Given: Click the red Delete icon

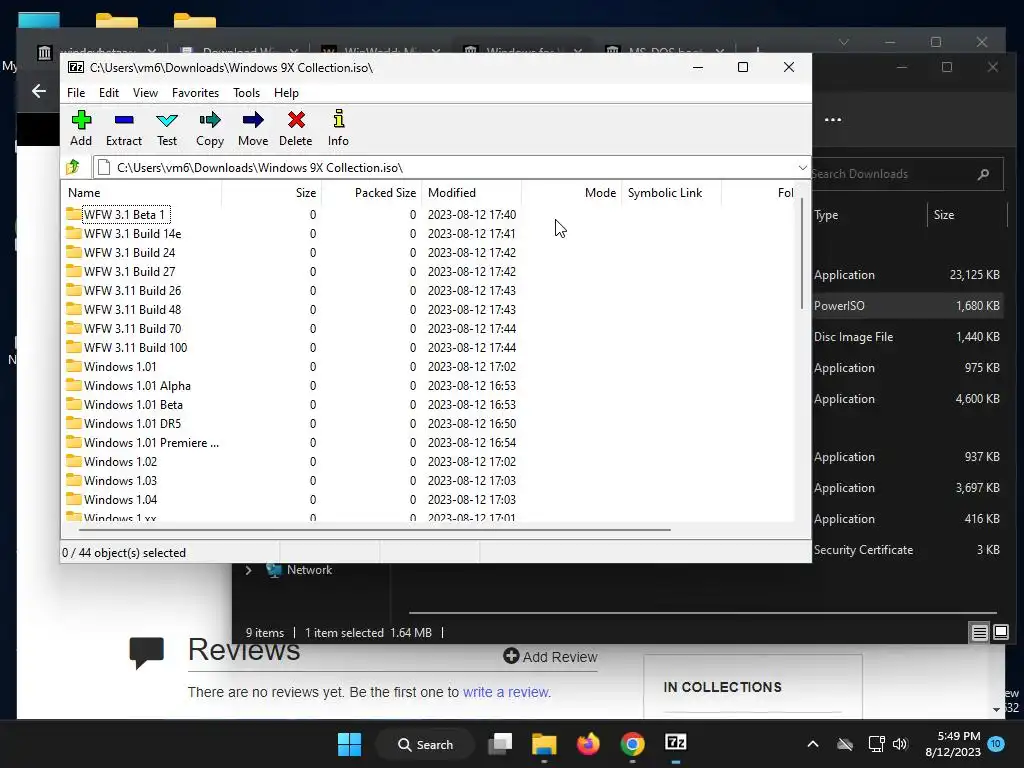Looking at the screenshot, I should coord(296,128).
